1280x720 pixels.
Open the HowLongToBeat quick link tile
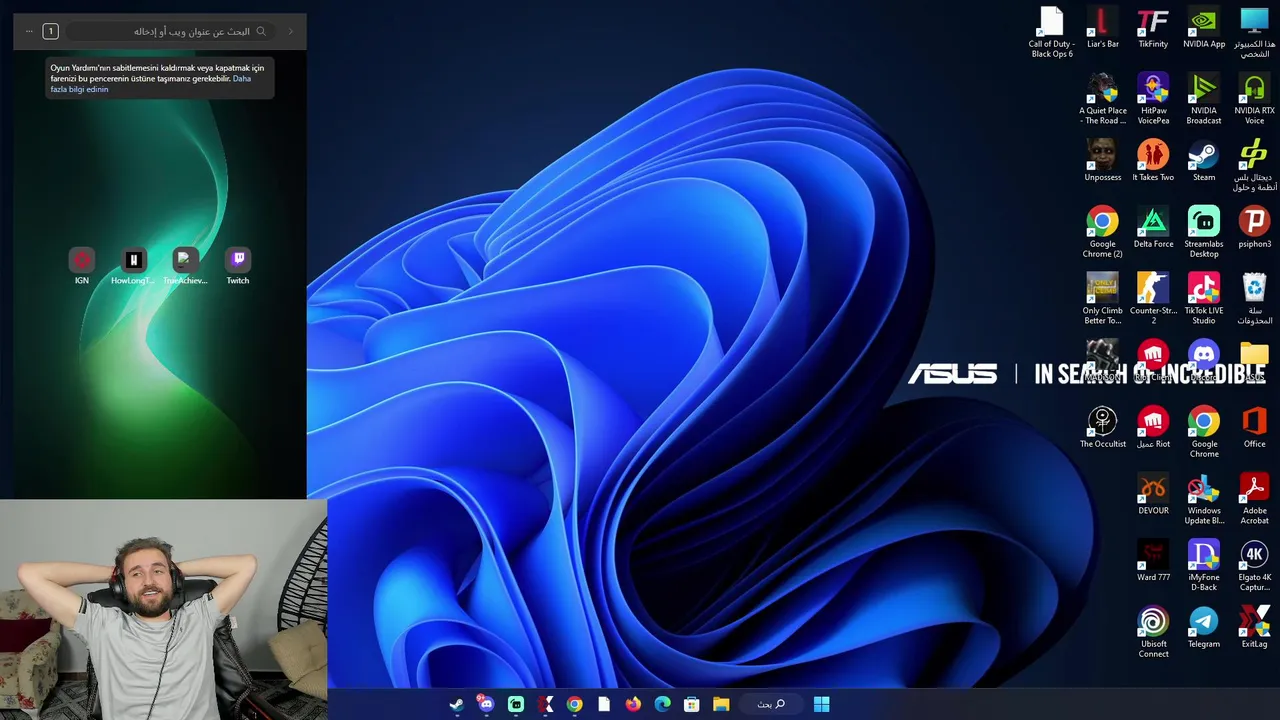click(133, 266)
